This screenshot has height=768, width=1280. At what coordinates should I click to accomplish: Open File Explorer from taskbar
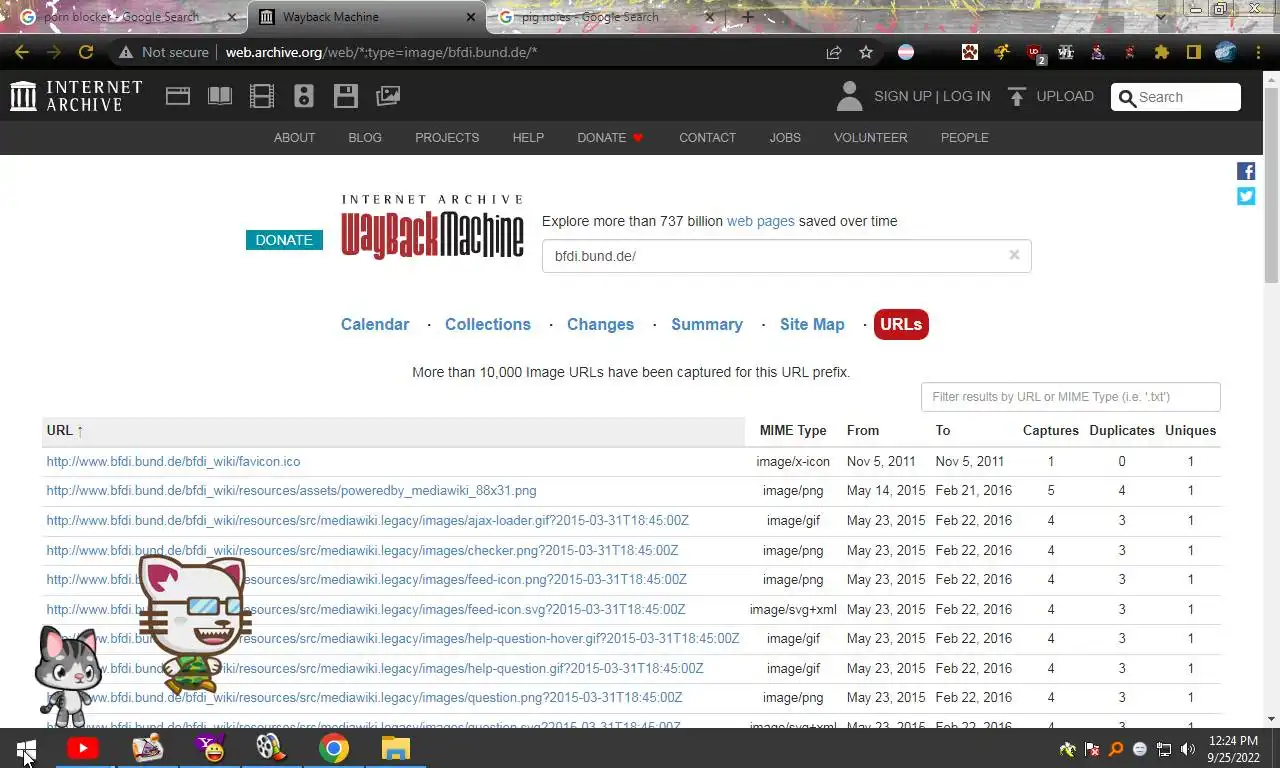(x=396, y=748)
